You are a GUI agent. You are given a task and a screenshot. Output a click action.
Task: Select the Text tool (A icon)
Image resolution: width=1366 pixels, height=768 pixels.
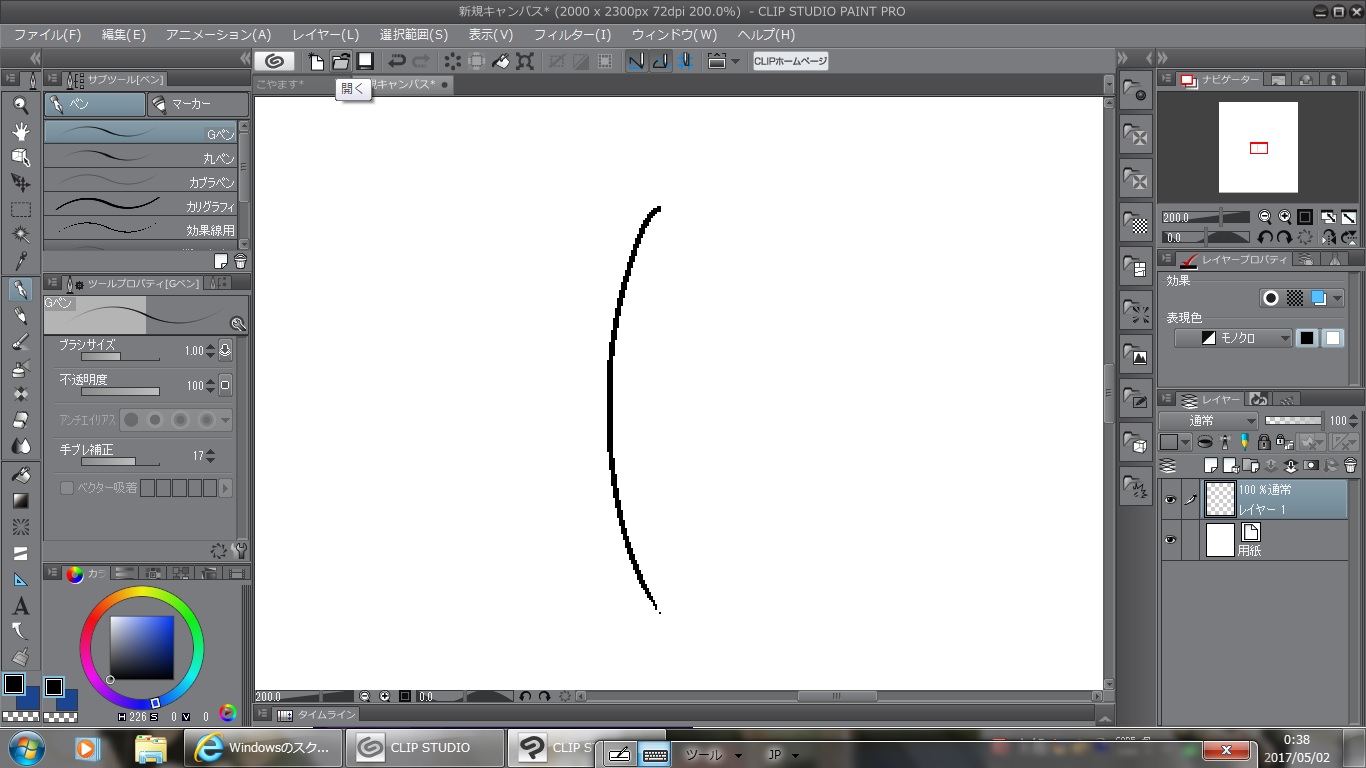click(20, 606)
